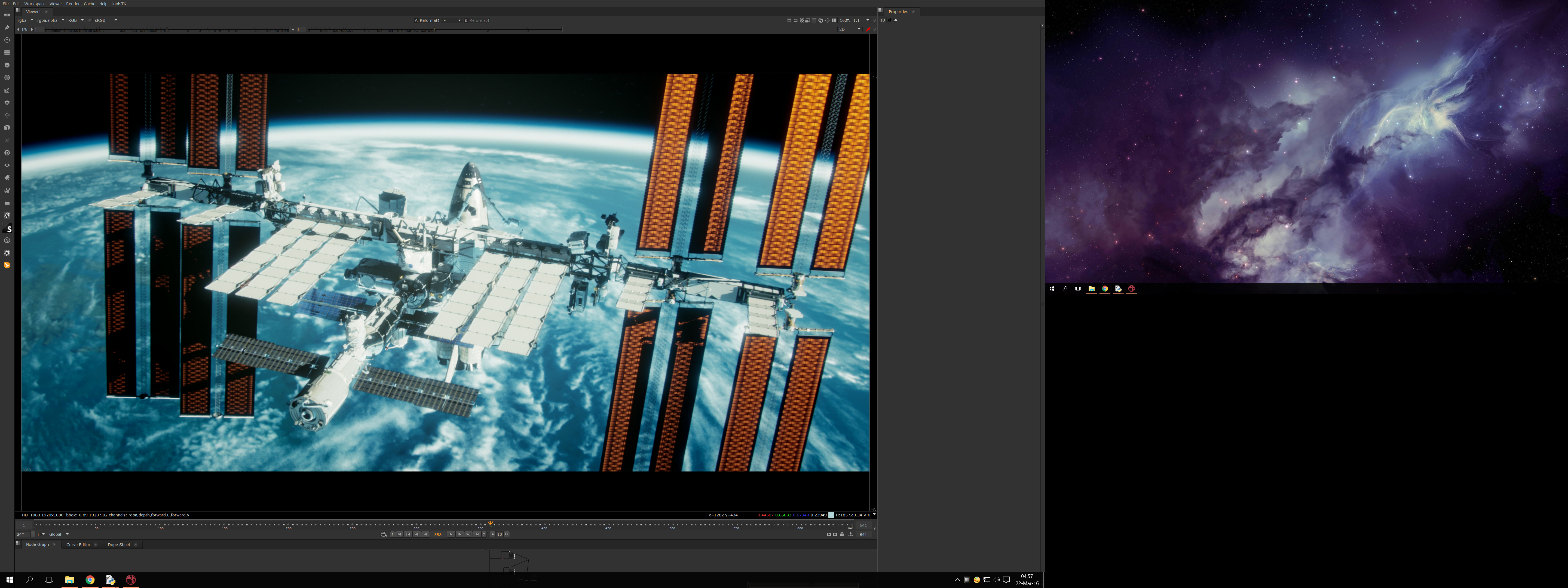The width and height of the screenshot is (1568, 588).
Task: Close the Viewer1 tab
Action: (x=46, y=11)
